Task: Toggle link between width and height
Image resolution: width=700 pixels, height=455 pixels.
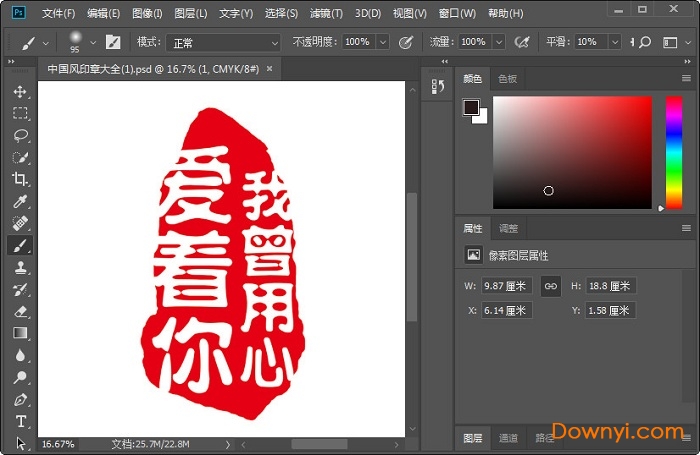Action: click(x=550, y=286)
